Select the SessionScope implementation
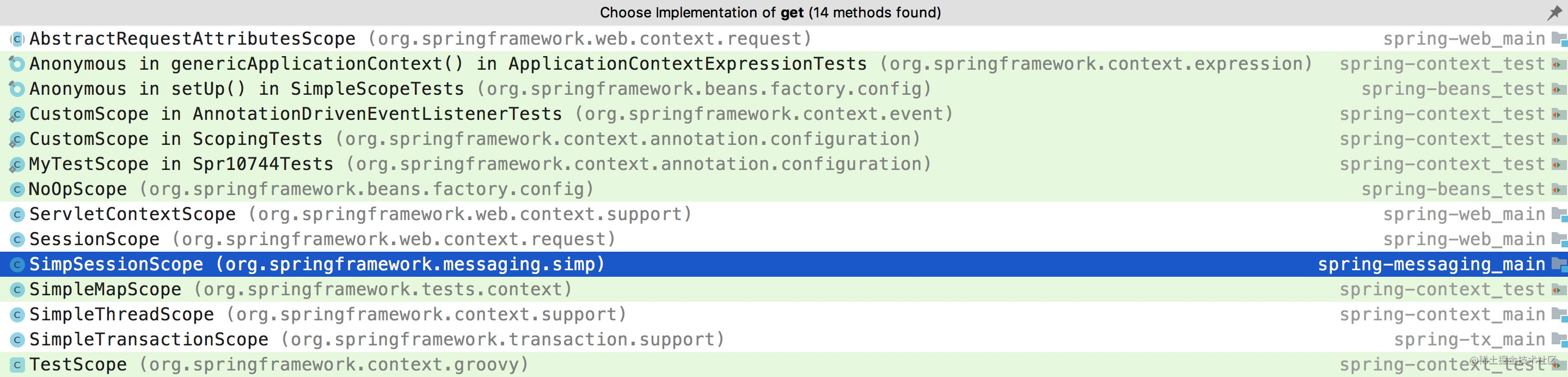Viewport: 1568px width, 377px height. point(784,239)
